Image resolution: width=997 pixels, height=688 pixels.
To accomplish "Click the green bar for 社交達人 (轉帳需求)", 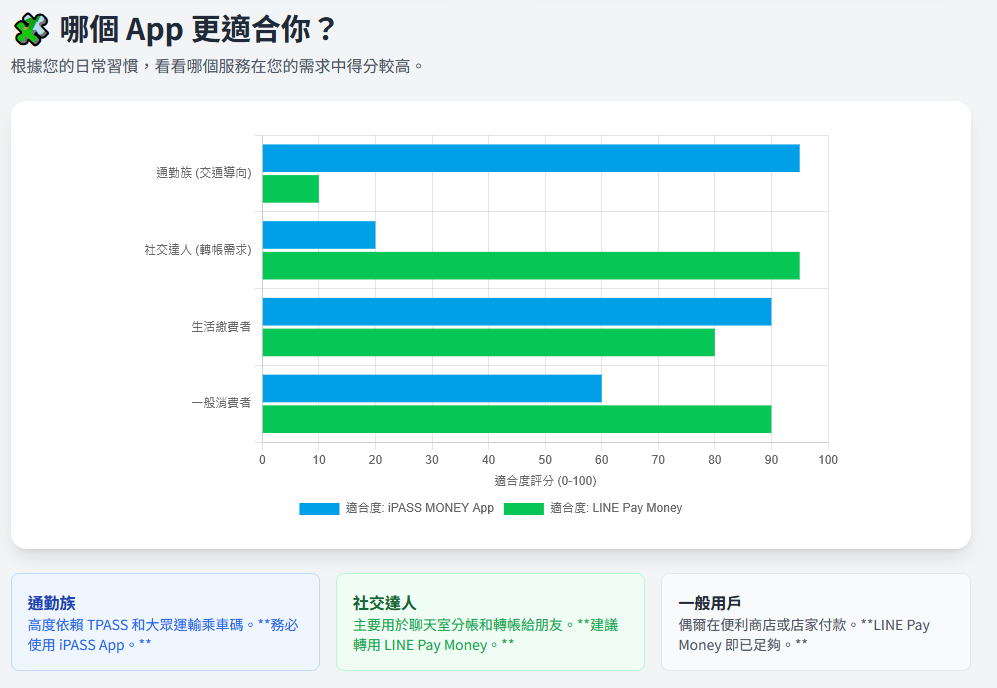I will coord(530,267).
